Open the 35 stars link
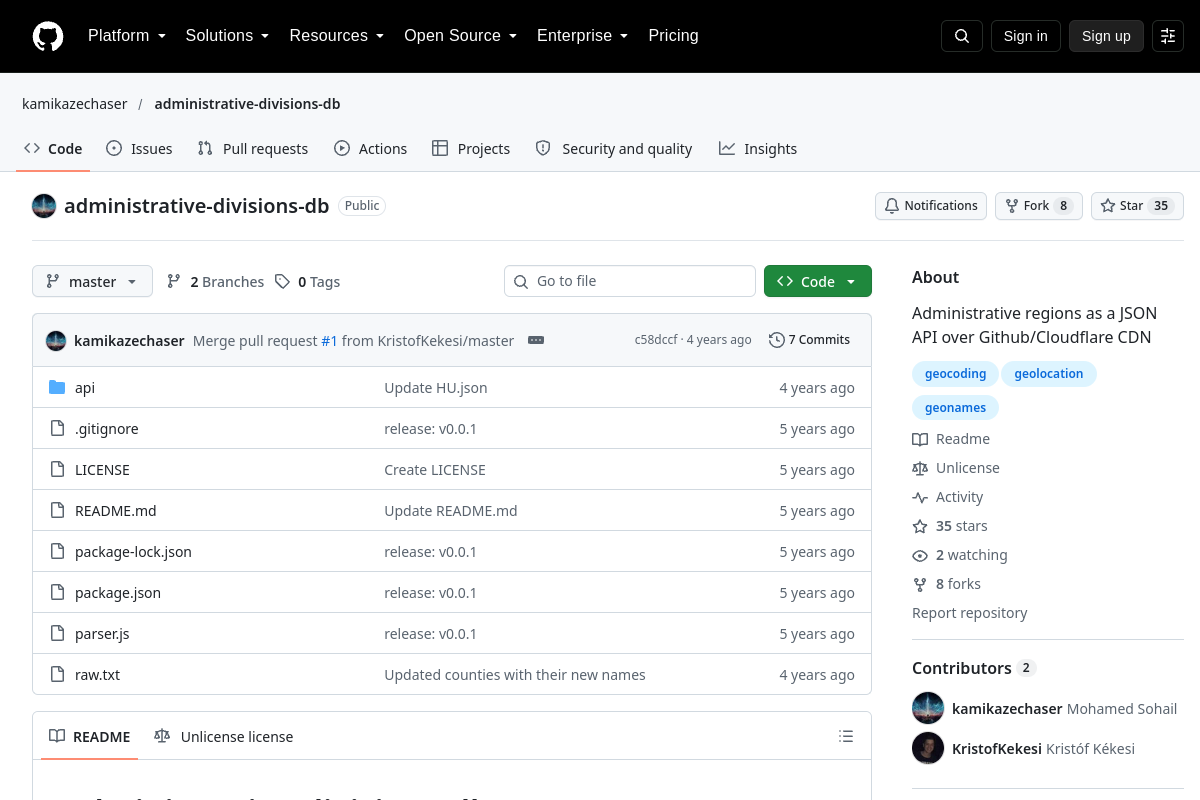 [x=950, y=526]
